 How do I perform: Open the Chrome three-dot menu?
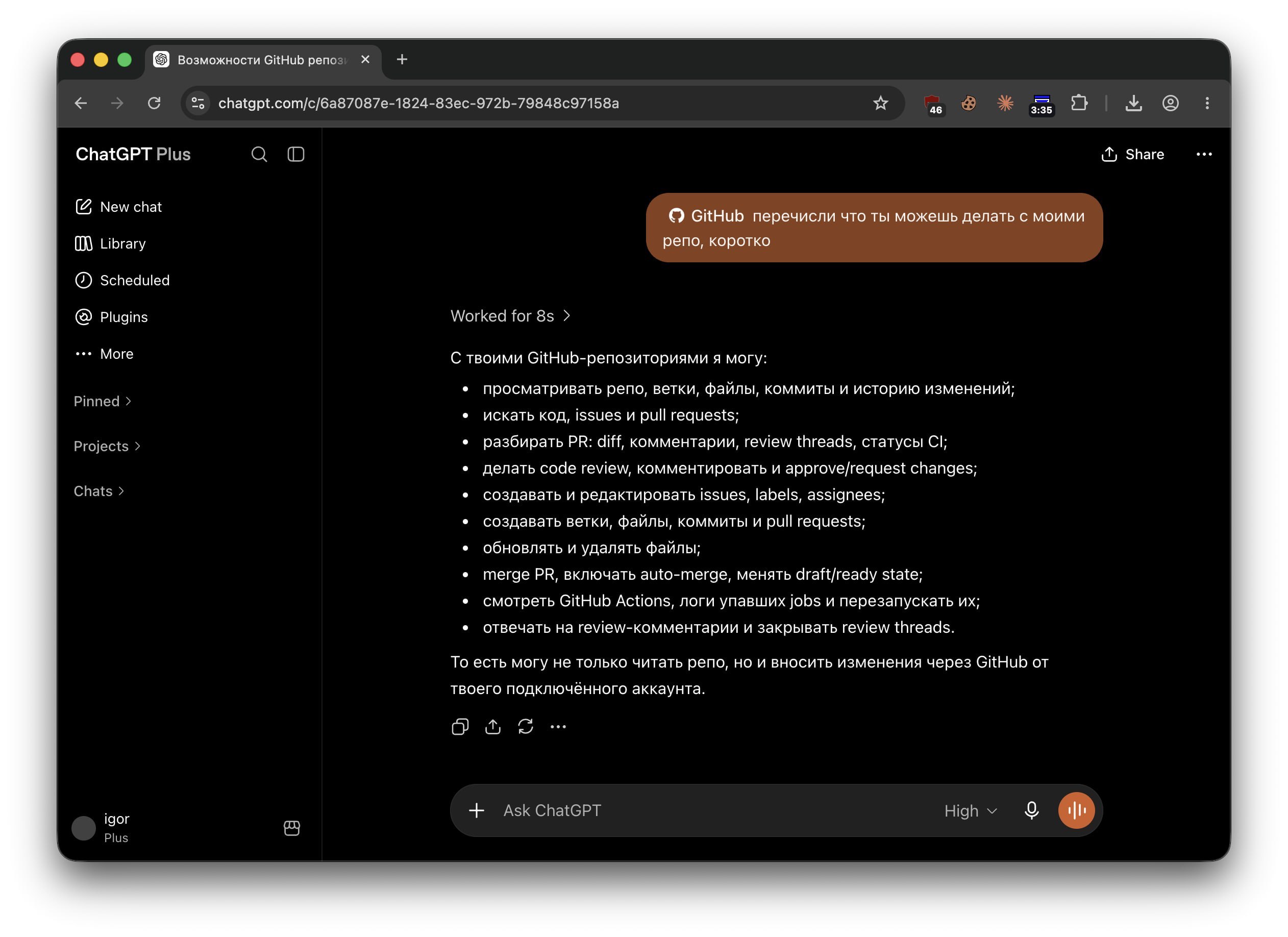[x=1207, y=104]
